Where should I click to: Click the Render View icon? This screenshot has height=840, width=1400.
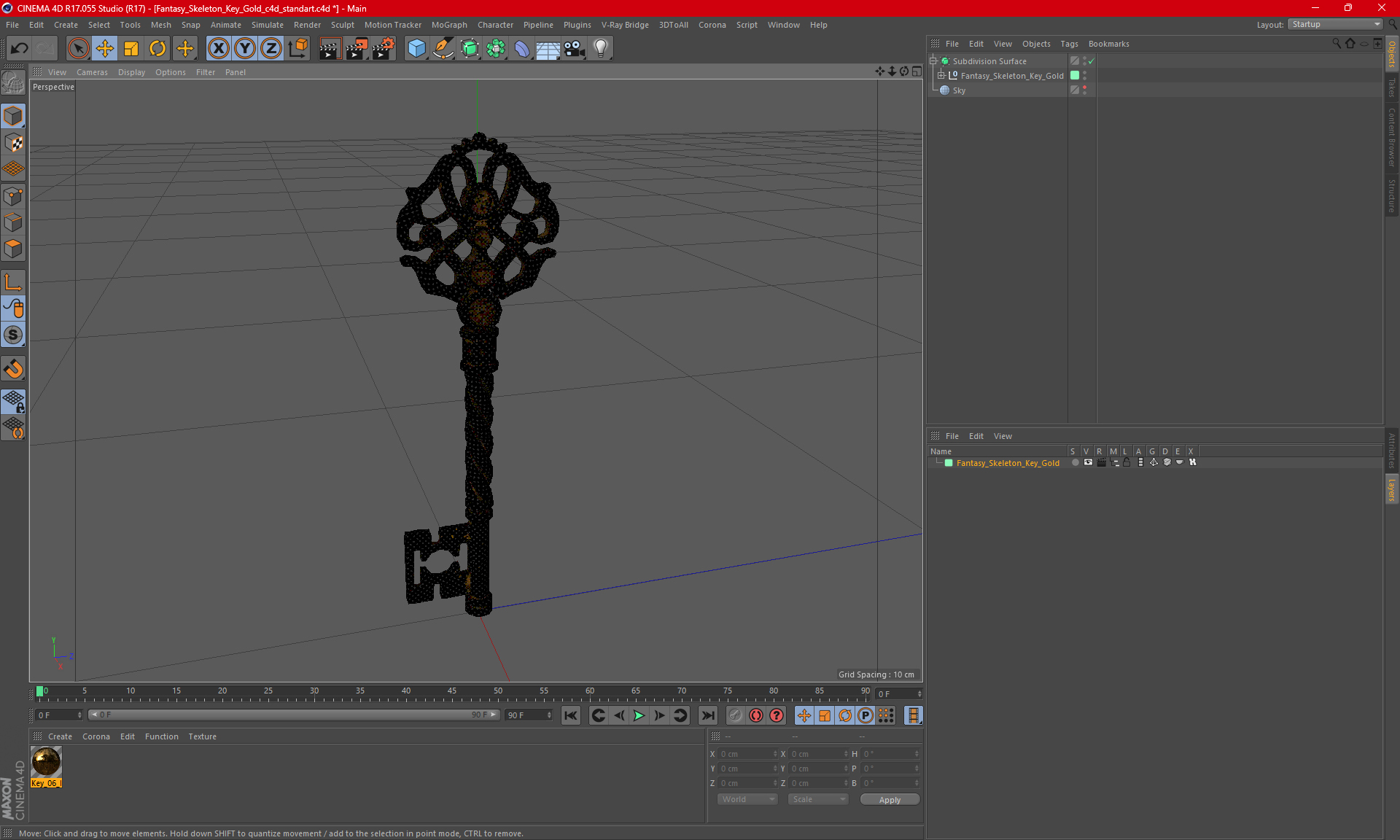(x=330, y=49)
